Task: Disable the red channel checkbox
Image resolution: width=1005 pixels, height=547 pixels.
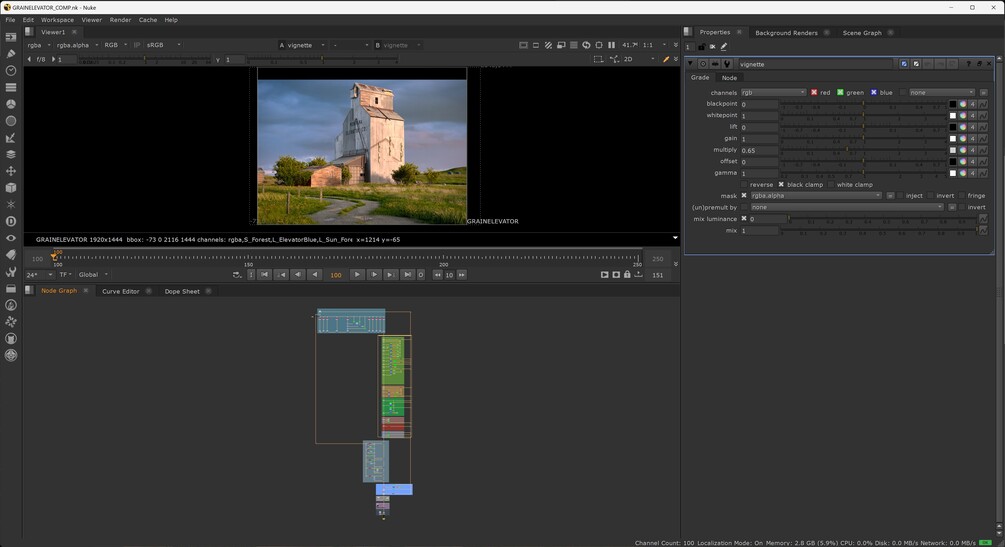Action: [814, 92]
